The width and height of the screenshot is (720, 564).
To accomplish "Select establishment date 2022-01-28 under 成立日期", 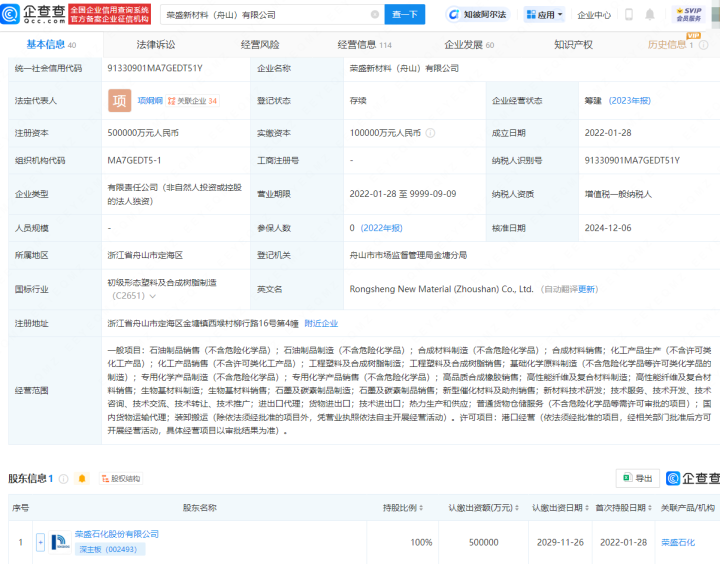I will [608, 133].
